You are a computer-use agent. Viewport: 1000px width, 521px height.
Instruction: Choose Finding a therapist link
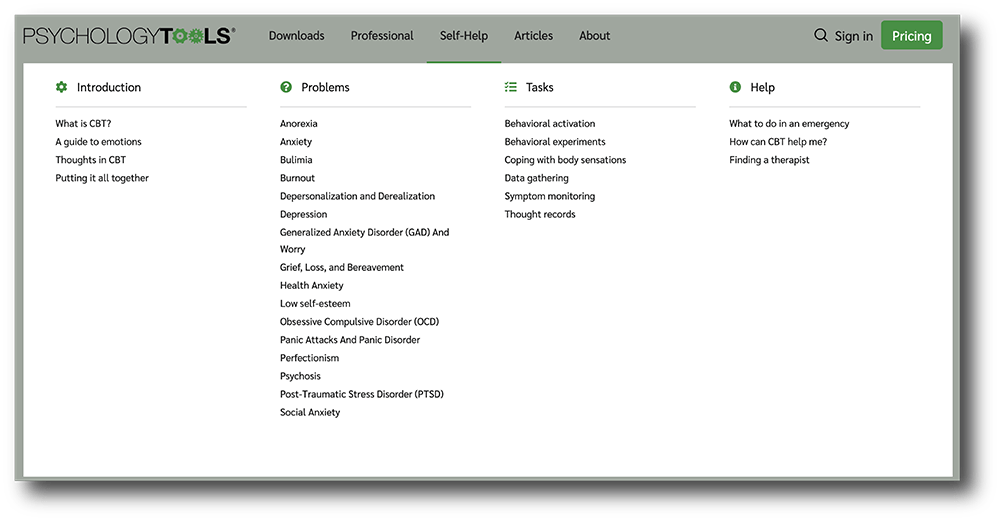coord(769,160)
